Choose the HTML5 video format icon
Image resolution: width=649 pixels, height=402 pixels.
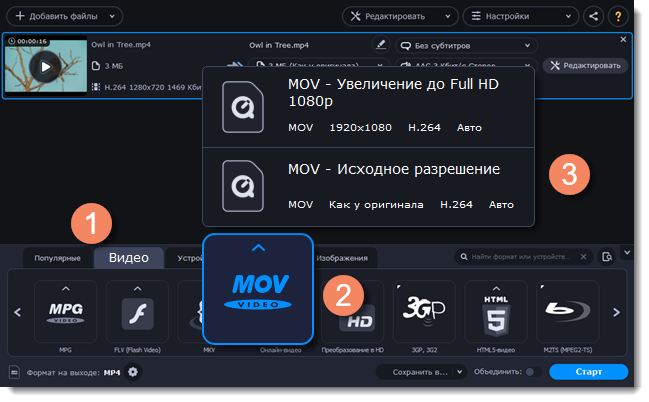pyautogui.click(x=496, y=312)
